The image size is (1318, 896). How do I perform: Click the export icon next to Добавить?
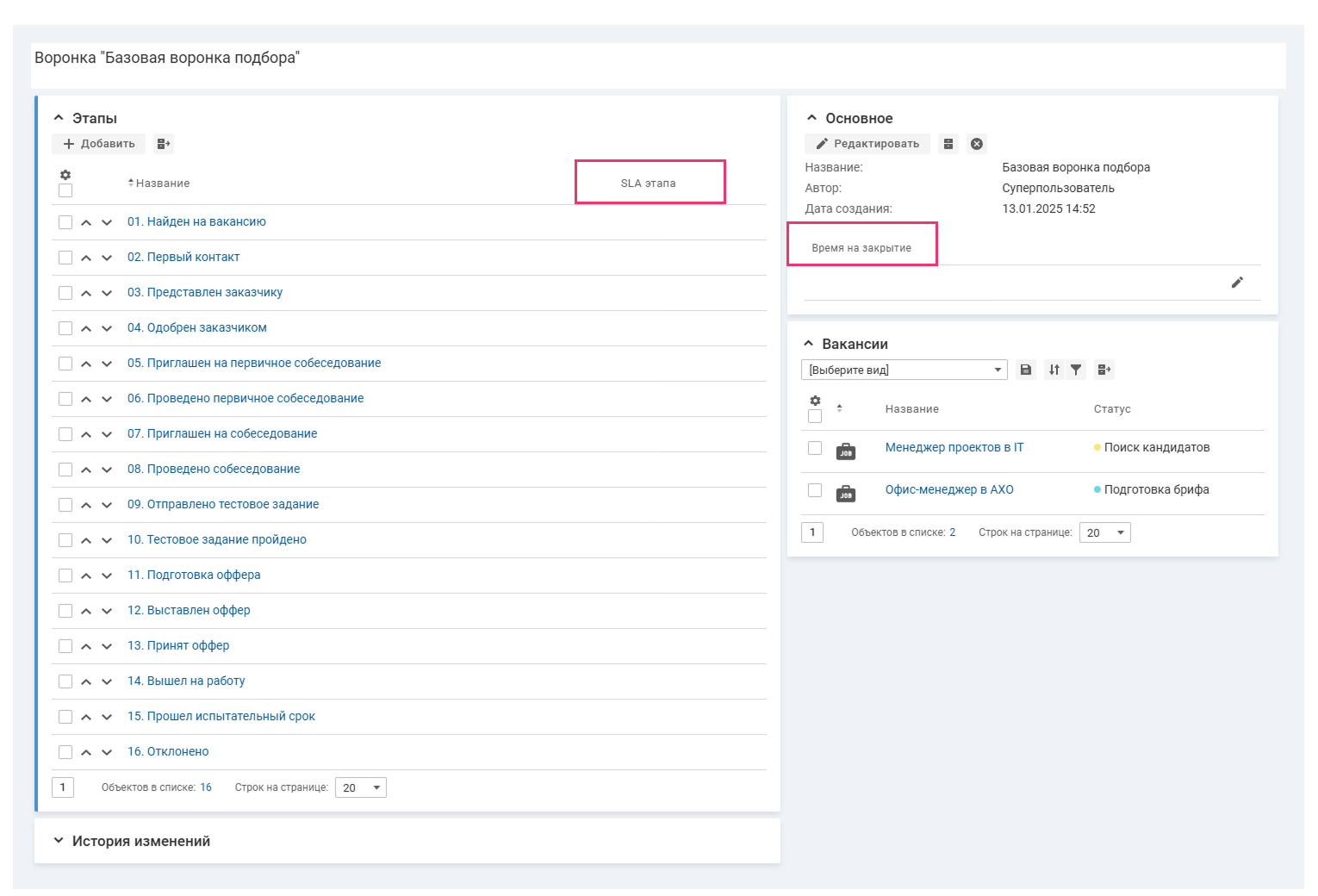pyautogui.click(x=164, y=144)
